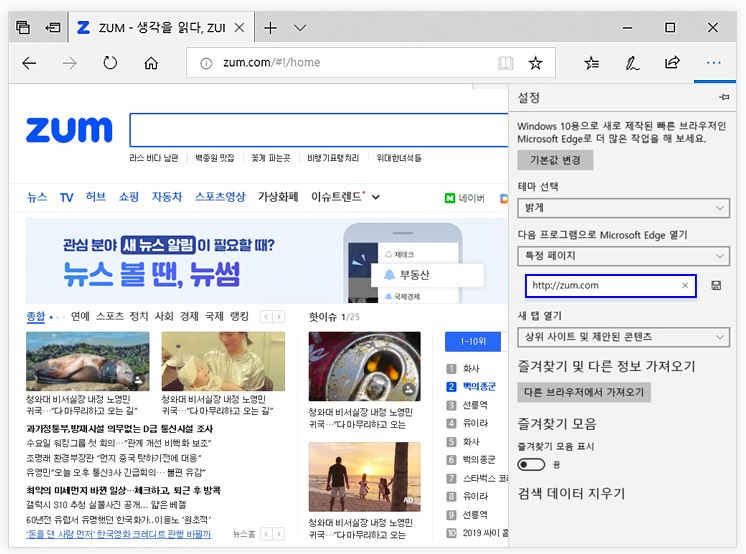Open the reading view book icon

(x=505, y=63)
